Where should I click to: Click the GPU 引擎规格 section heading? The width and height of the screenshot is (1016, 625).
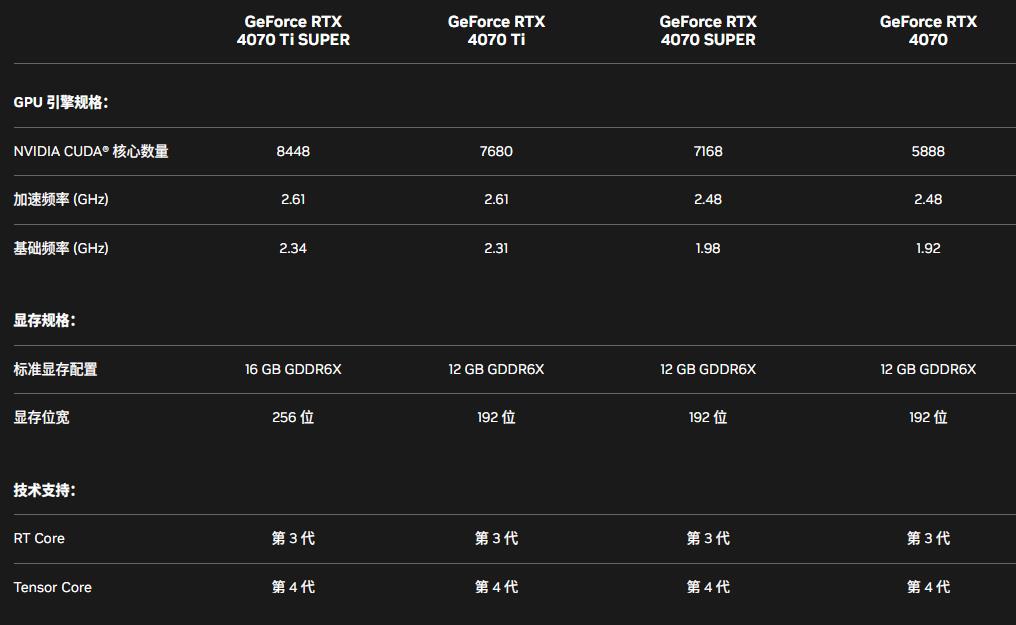coord(61,102)
